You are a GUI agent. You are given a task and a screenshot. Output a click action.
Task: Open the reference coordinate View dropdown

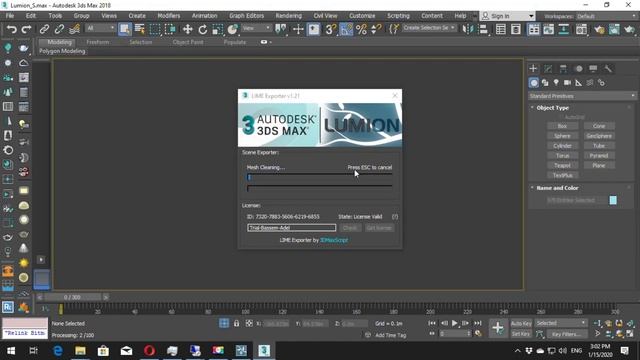(256, 28)
